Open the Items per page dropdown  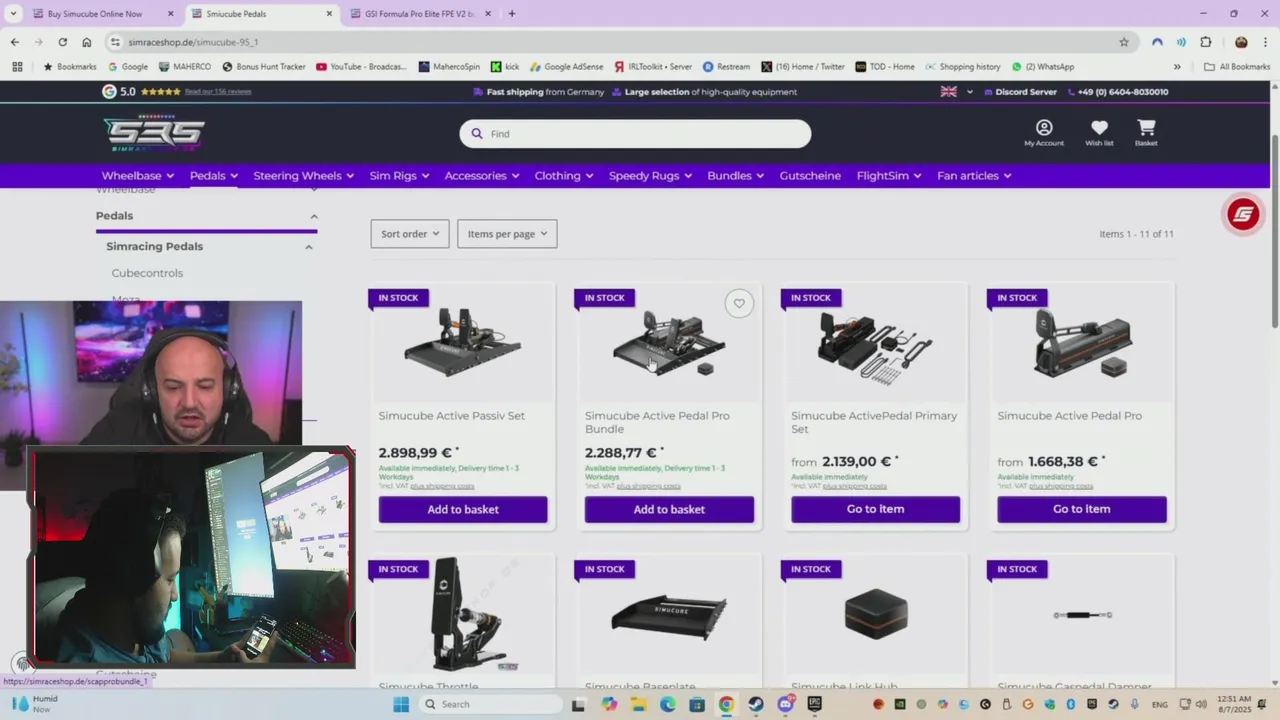pyautogui.click(x=507, y=234)
